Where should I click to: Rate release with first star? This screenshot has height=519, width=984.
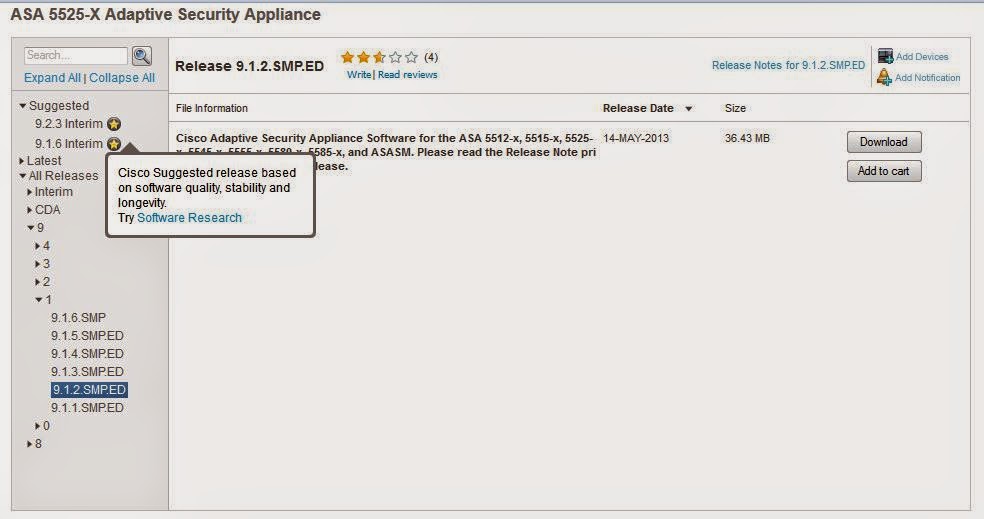click(x=347, y=57)
